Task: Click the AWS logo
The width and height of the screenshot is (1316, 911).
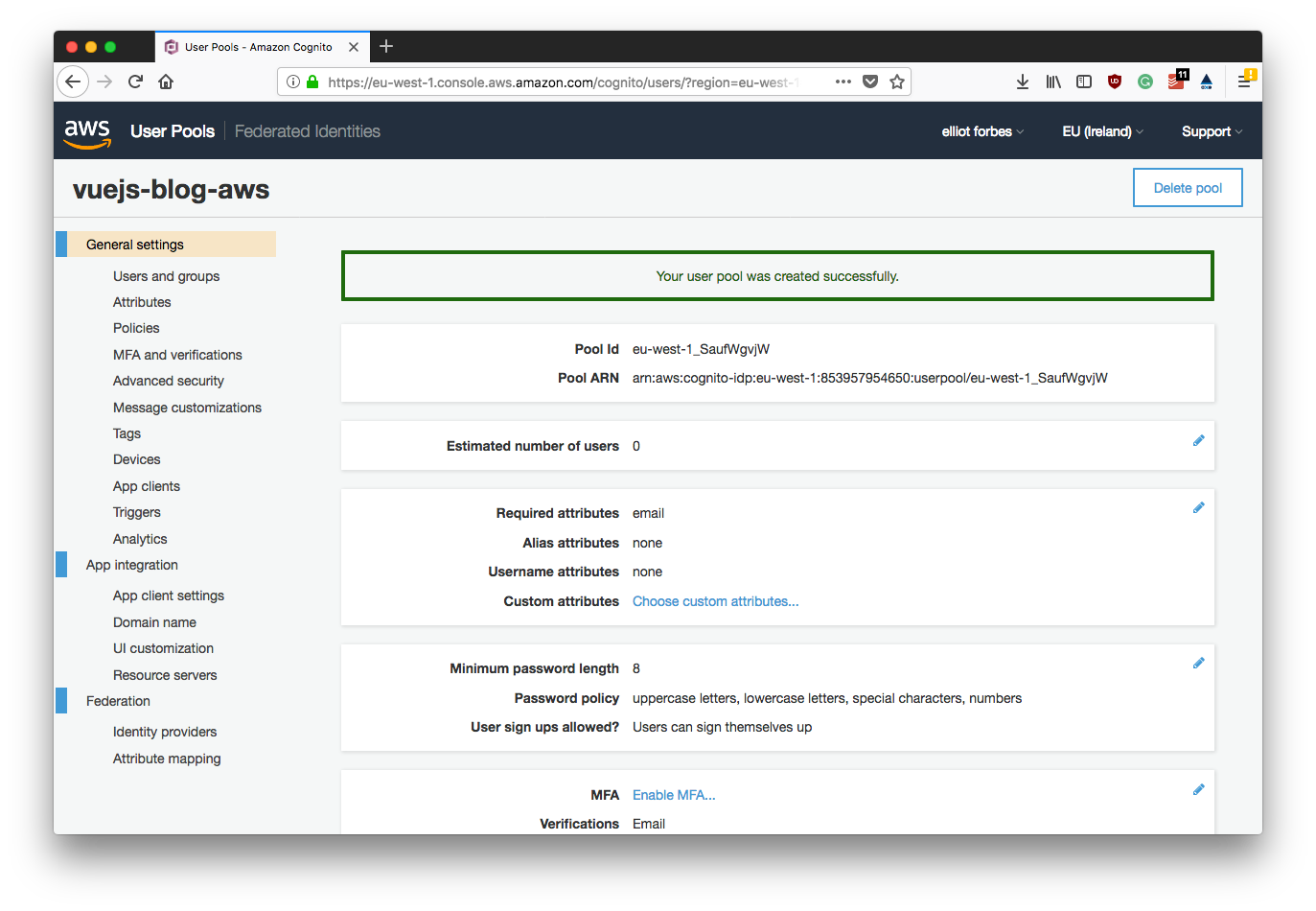Action: tap(87, 132)
